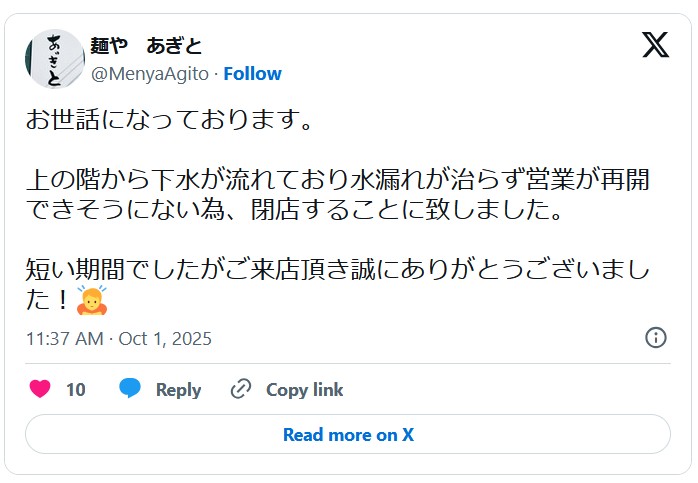
Task: Click the like count 10
Action: click(x=76, y=390)
